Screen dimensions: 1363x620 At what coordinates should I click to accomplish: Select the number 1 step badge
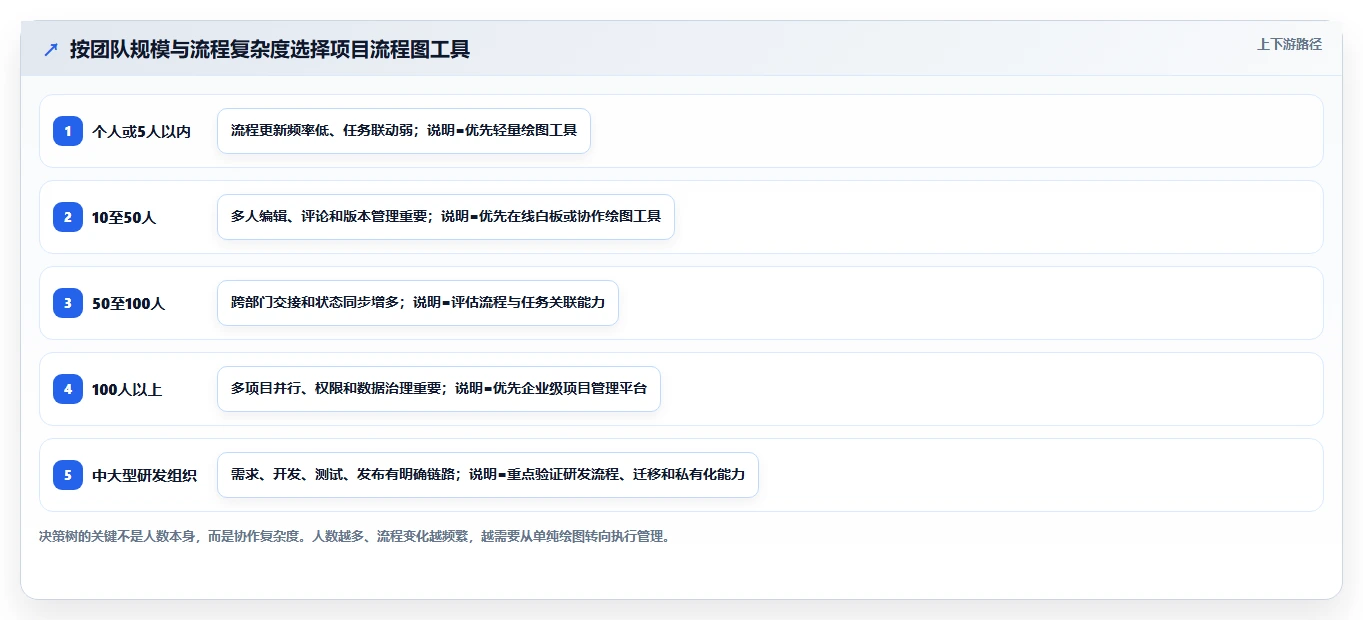coord(68,131)
